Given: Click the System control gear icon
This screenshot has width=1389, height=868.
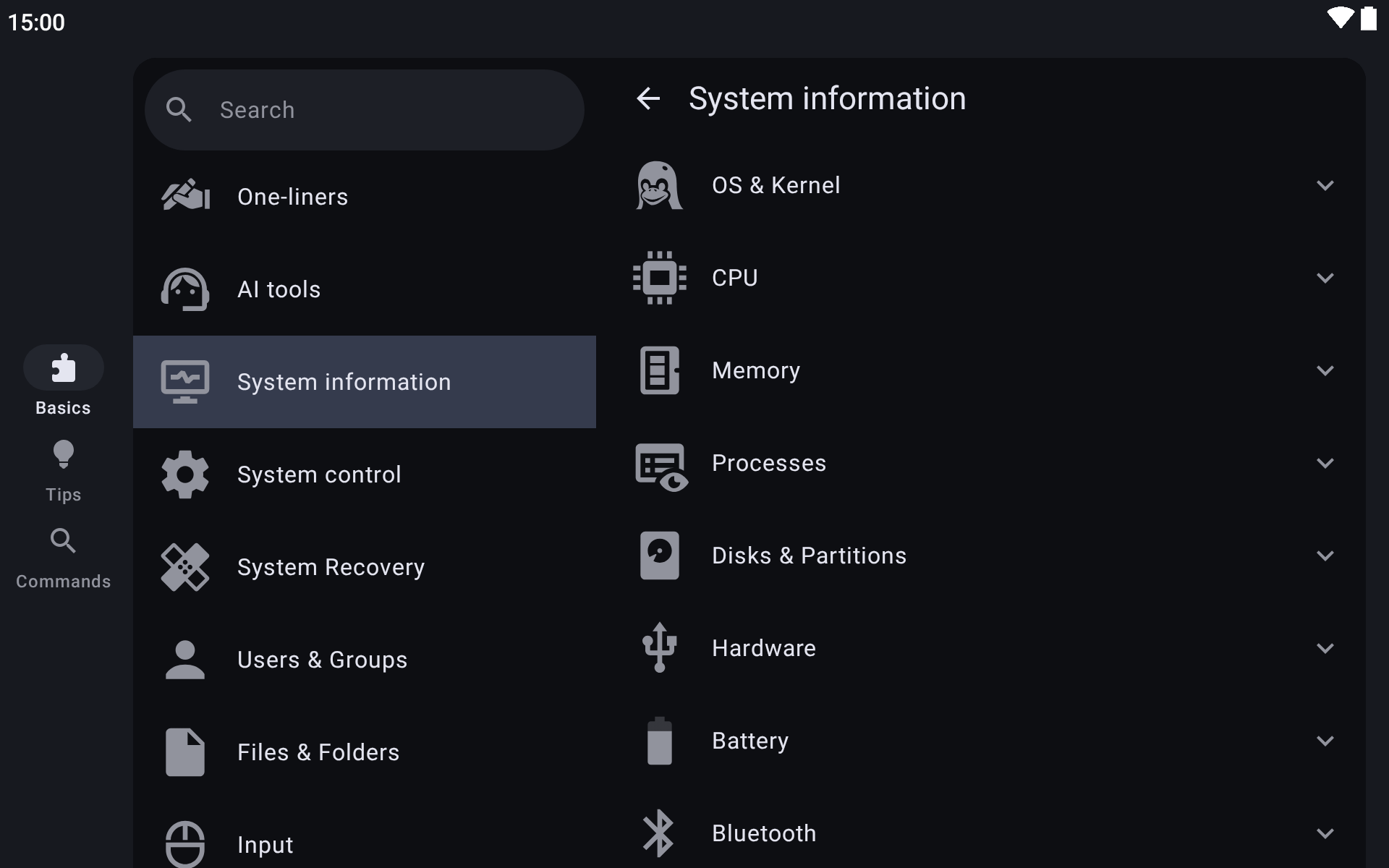Looking at the screenshot, I should 185,475.
